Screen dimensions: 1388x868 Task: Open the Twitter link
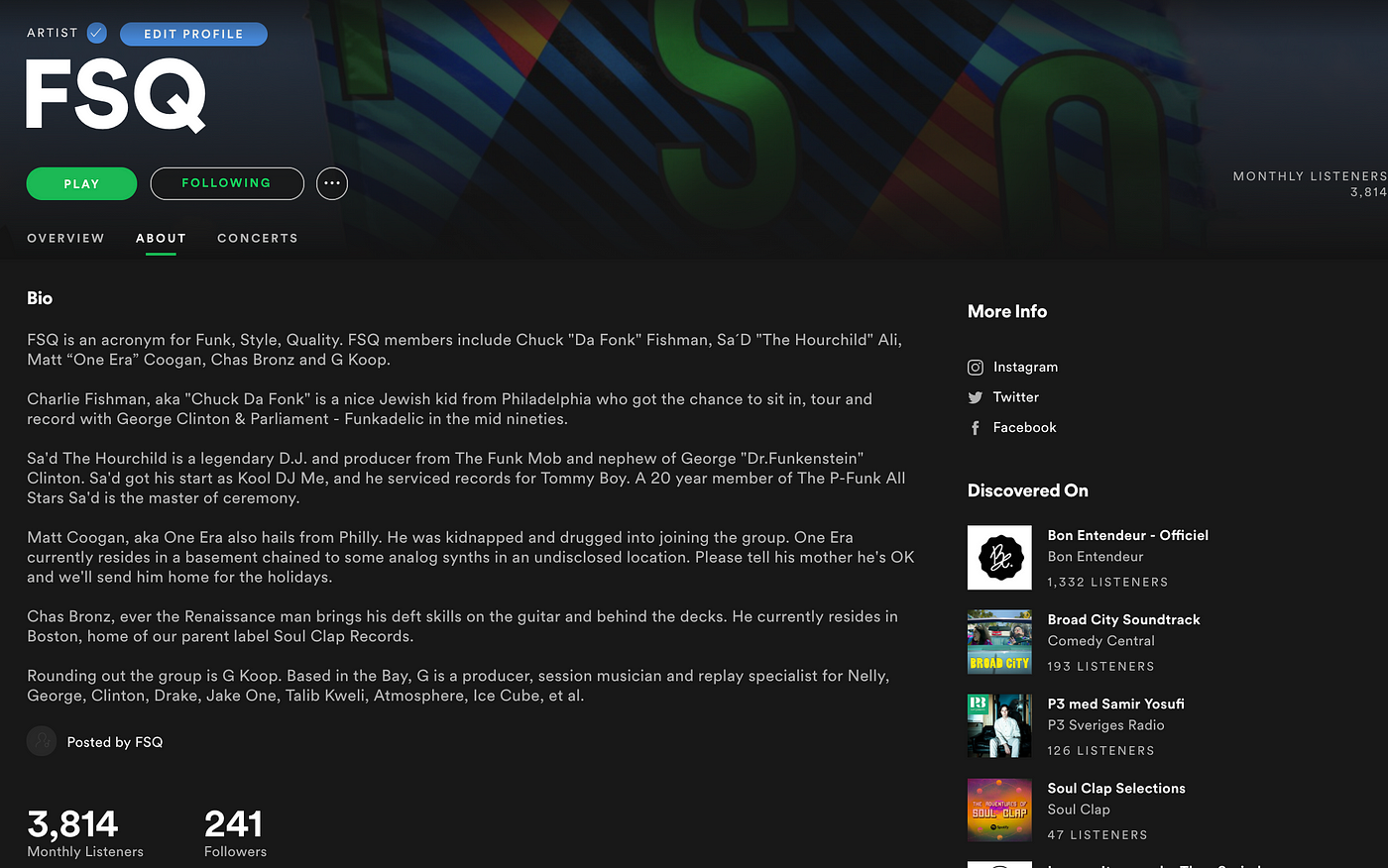1016,397
